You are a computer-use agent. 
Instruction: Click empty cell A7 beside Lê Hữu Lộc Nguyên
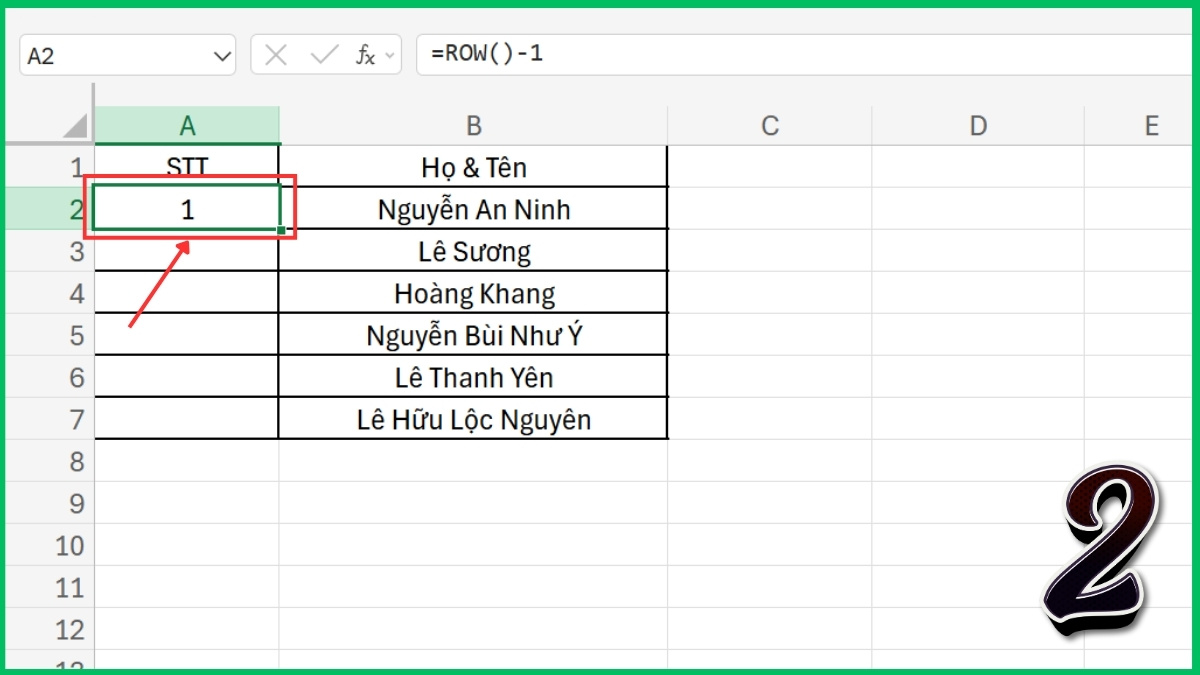187,419
